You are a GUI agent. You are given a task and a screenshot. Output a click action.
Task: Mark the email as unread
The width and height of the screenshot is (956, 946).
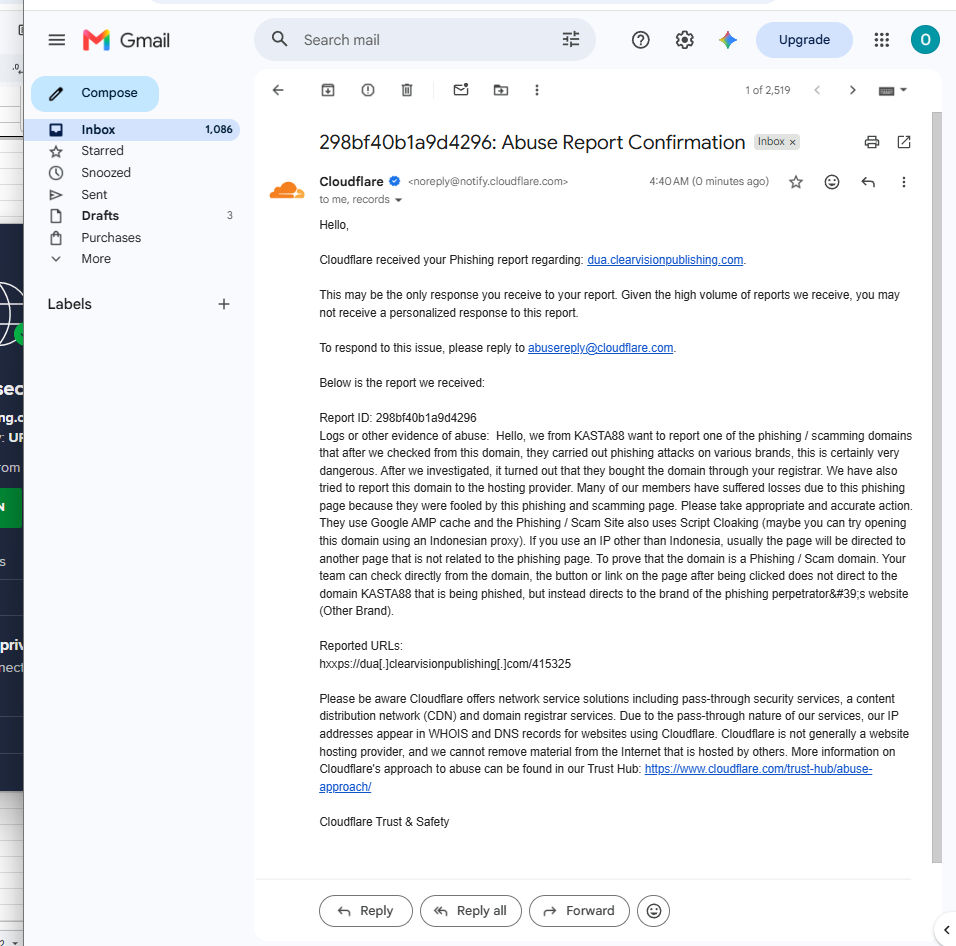461,90
